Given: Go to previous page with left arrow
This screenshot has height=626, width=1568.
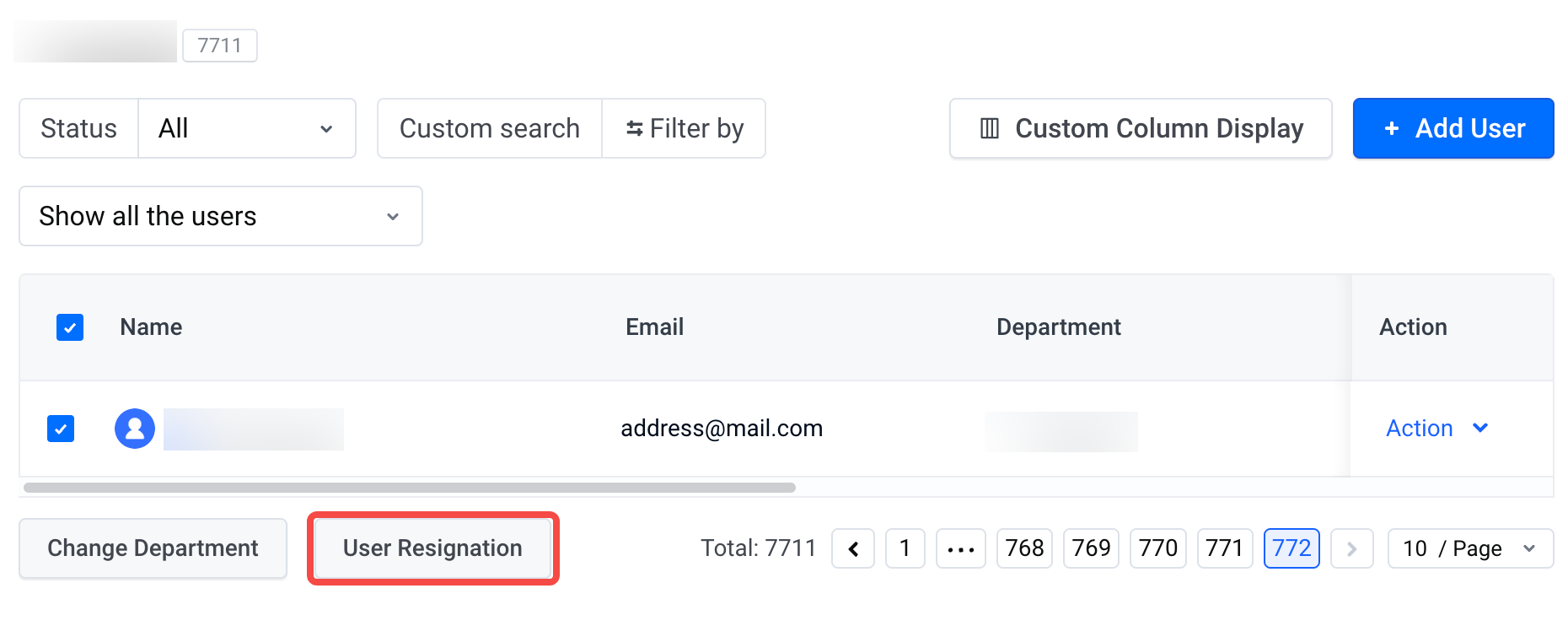Looking at the screenshot, I should click(853, 548).
